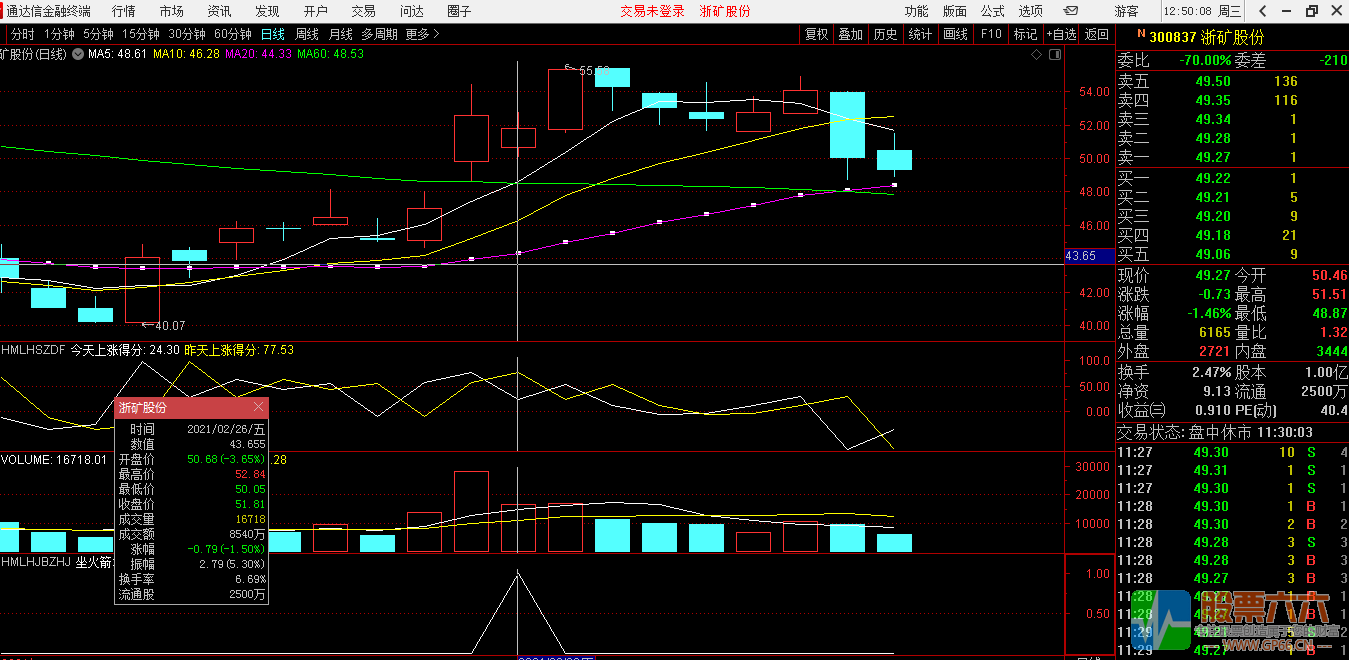1349x660 pixels.
Task: Restore the window using the restore icon
Action: pyautogui.click(x=1312, y=11)
